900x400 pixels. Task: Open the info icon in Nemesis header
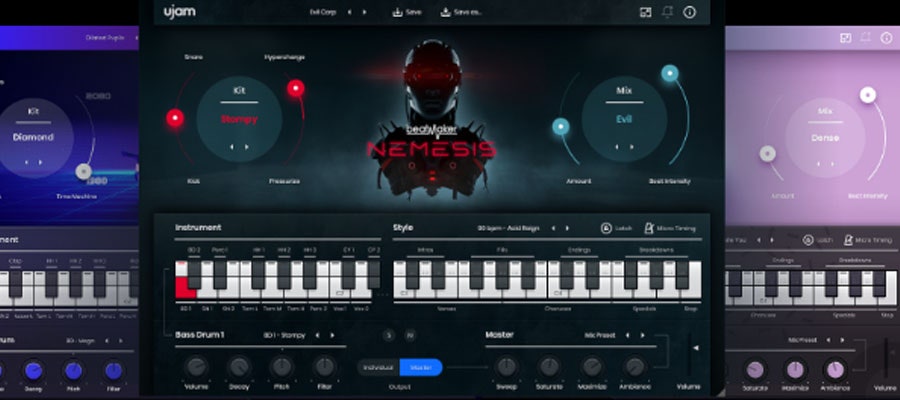click(x=689, y=12)
